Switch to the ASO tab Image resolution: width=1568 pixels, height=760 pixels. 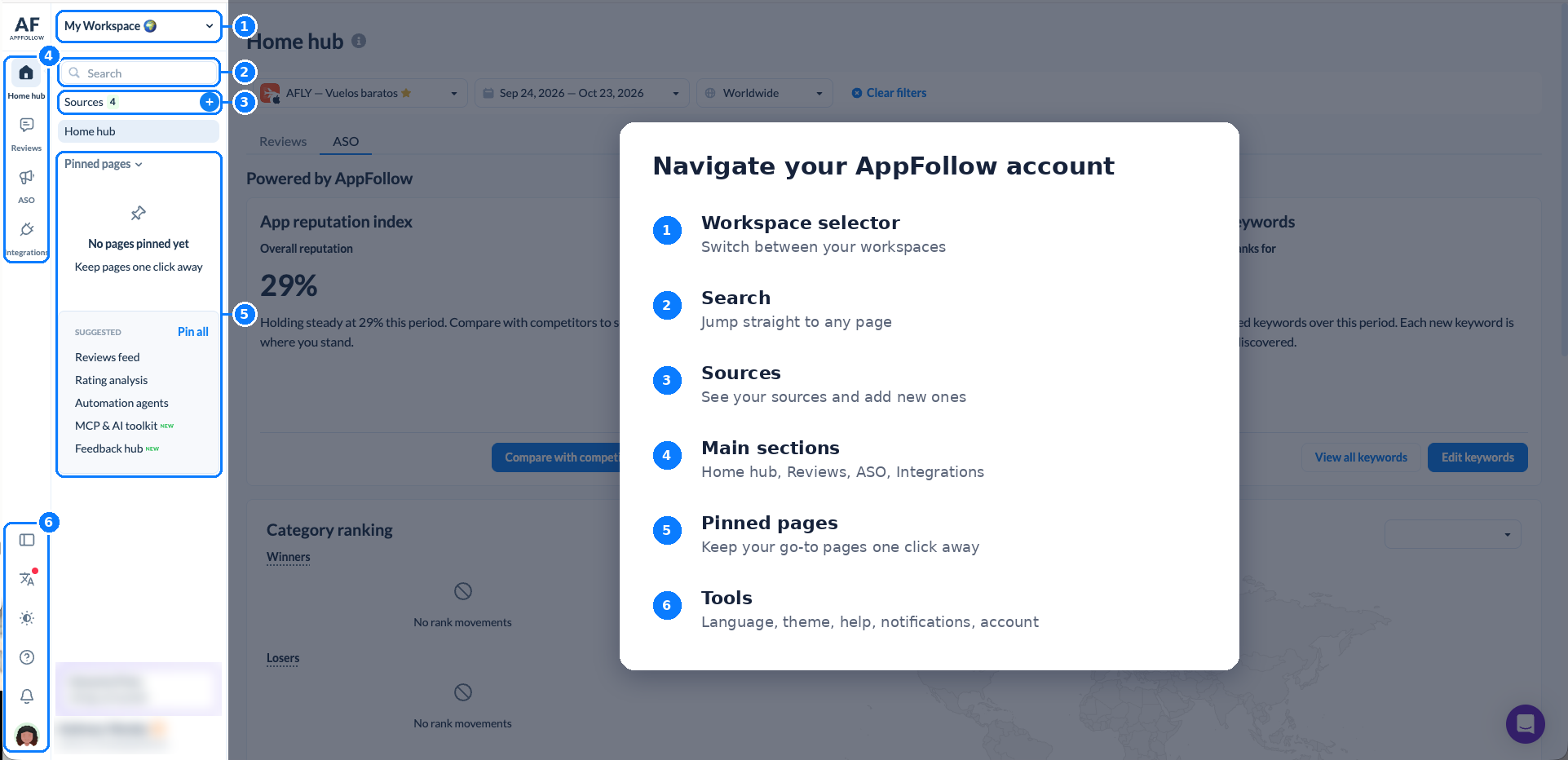tap(346, 142)
